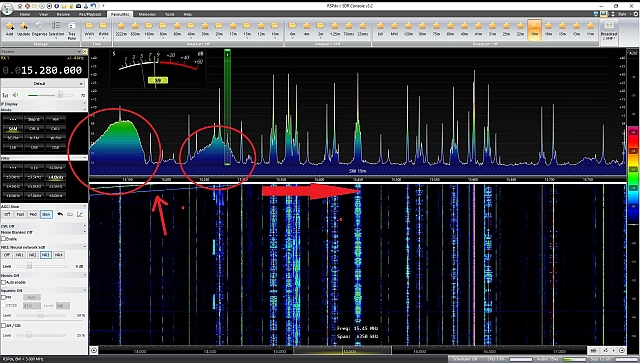
Task: Switch to the Memories ribbon tab
Action: coord(147,14)
